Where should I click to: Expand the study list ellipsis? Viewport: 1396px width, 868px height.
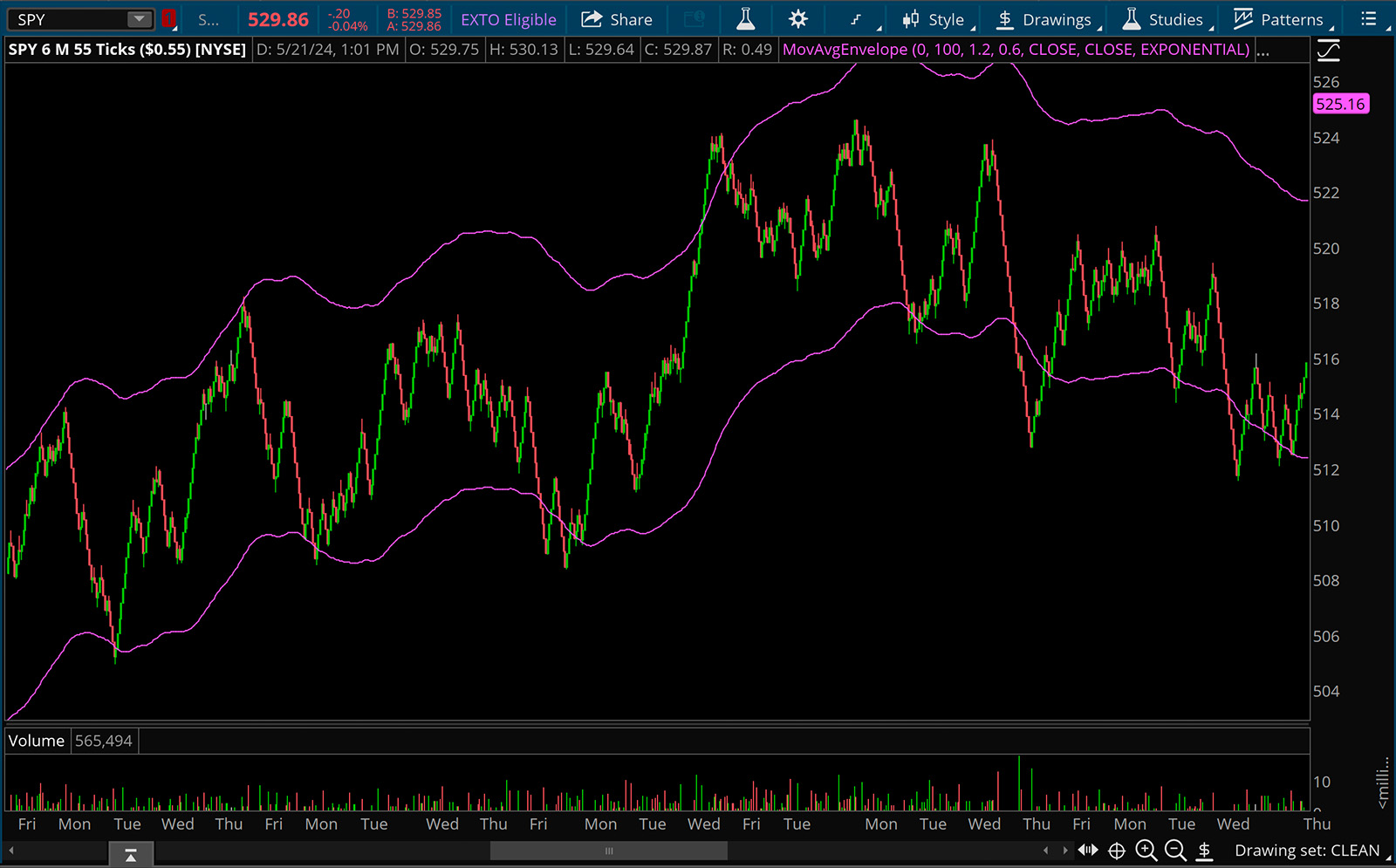point(1263,51)
